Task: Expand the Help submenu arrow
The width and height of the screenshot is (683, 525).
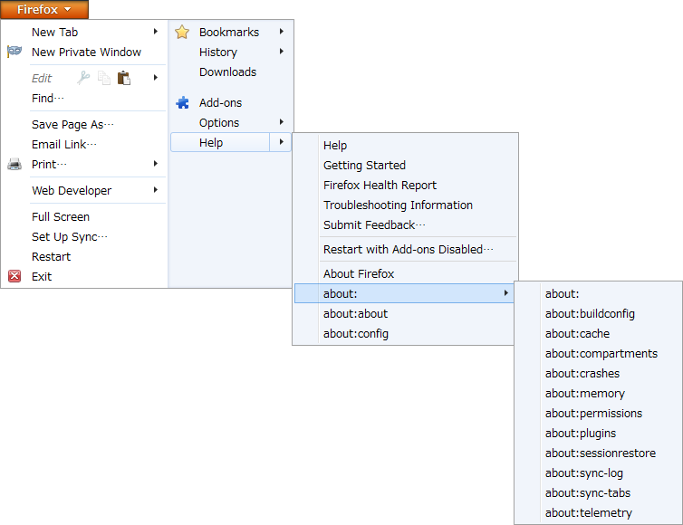Action: pos(281,142)
